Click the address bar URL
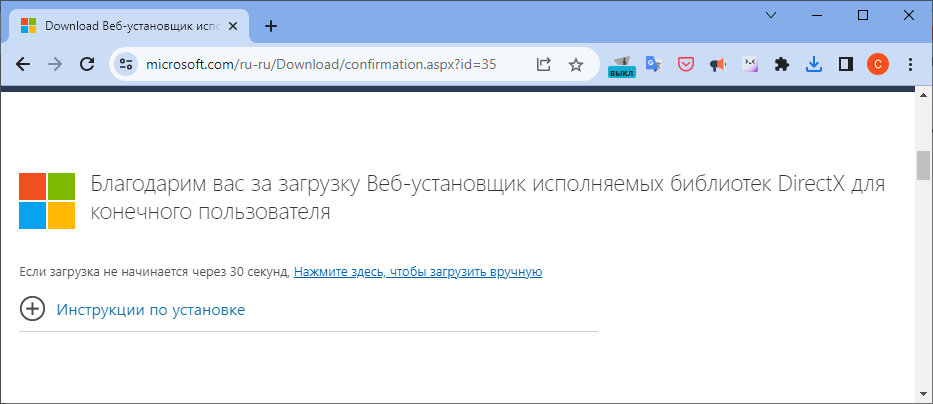Image resolution: width=933 pixels, height=404 pixels. point(321,64)
